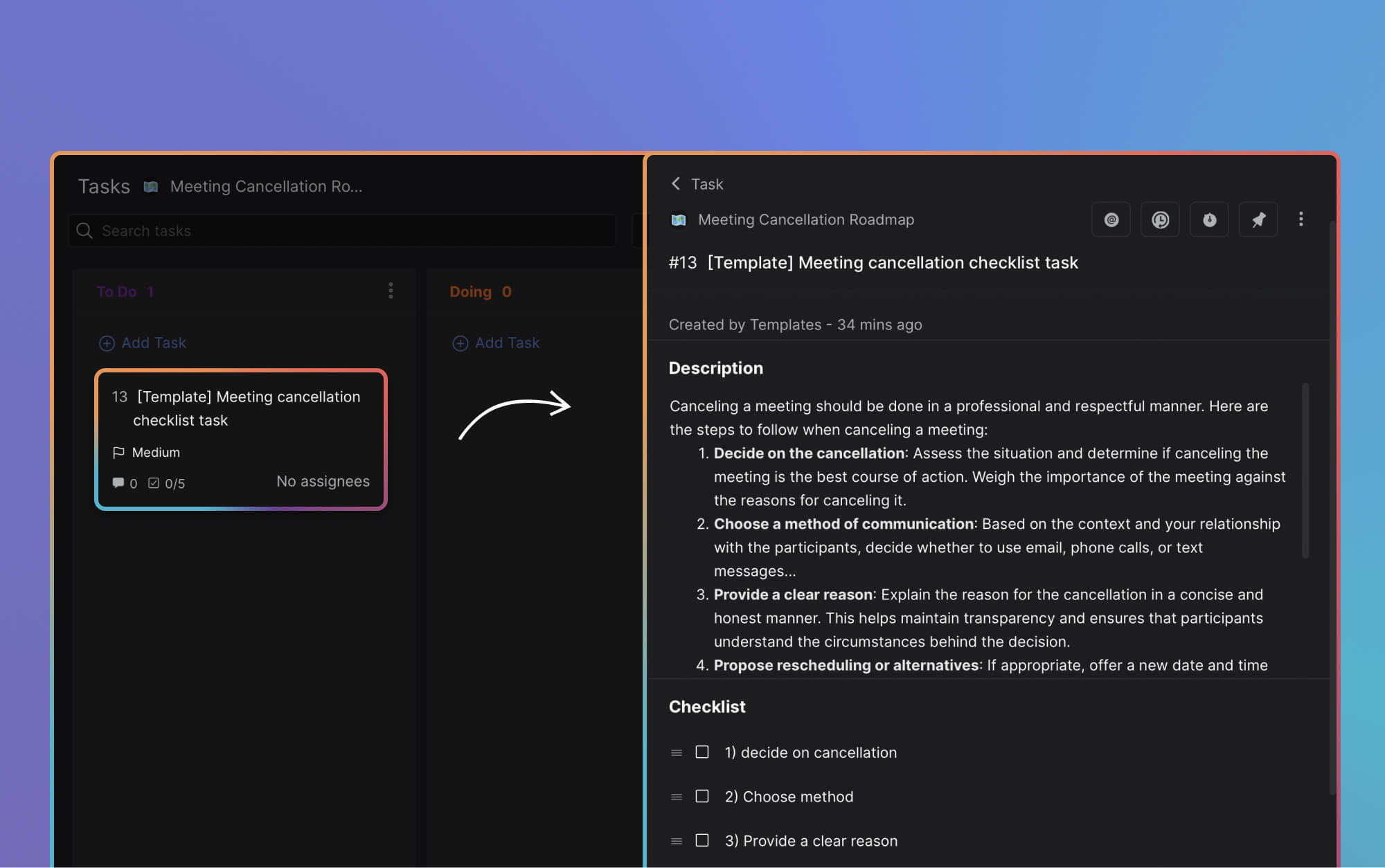The image size is (1385, 868).
Task: Click the @ mention icon on task detail
Action: point(1111,219)
